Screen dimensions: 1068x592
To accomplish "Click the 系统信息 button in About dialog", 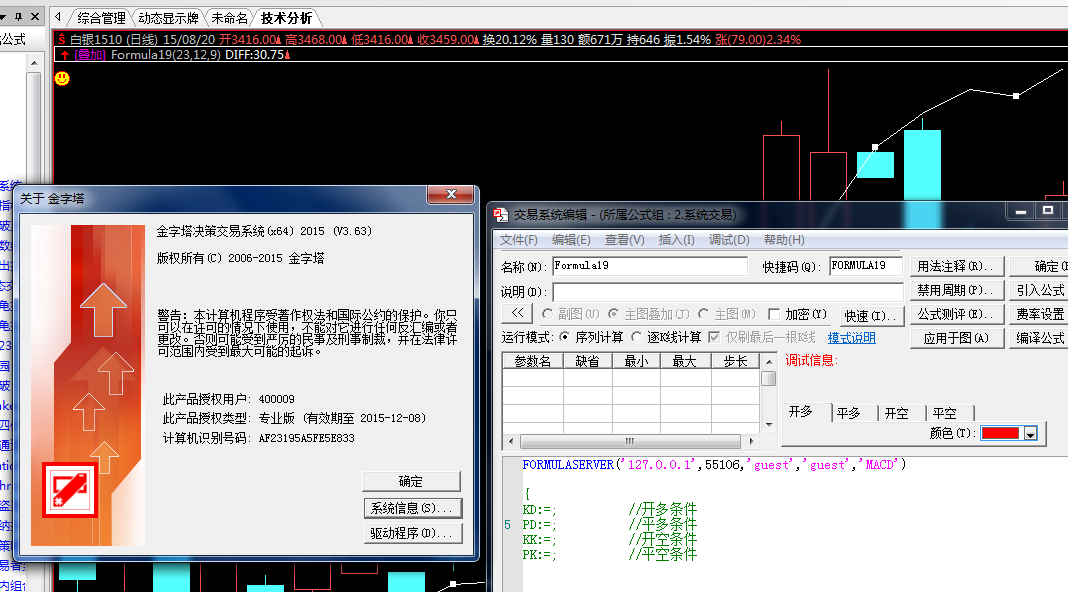I will [411, 508].
